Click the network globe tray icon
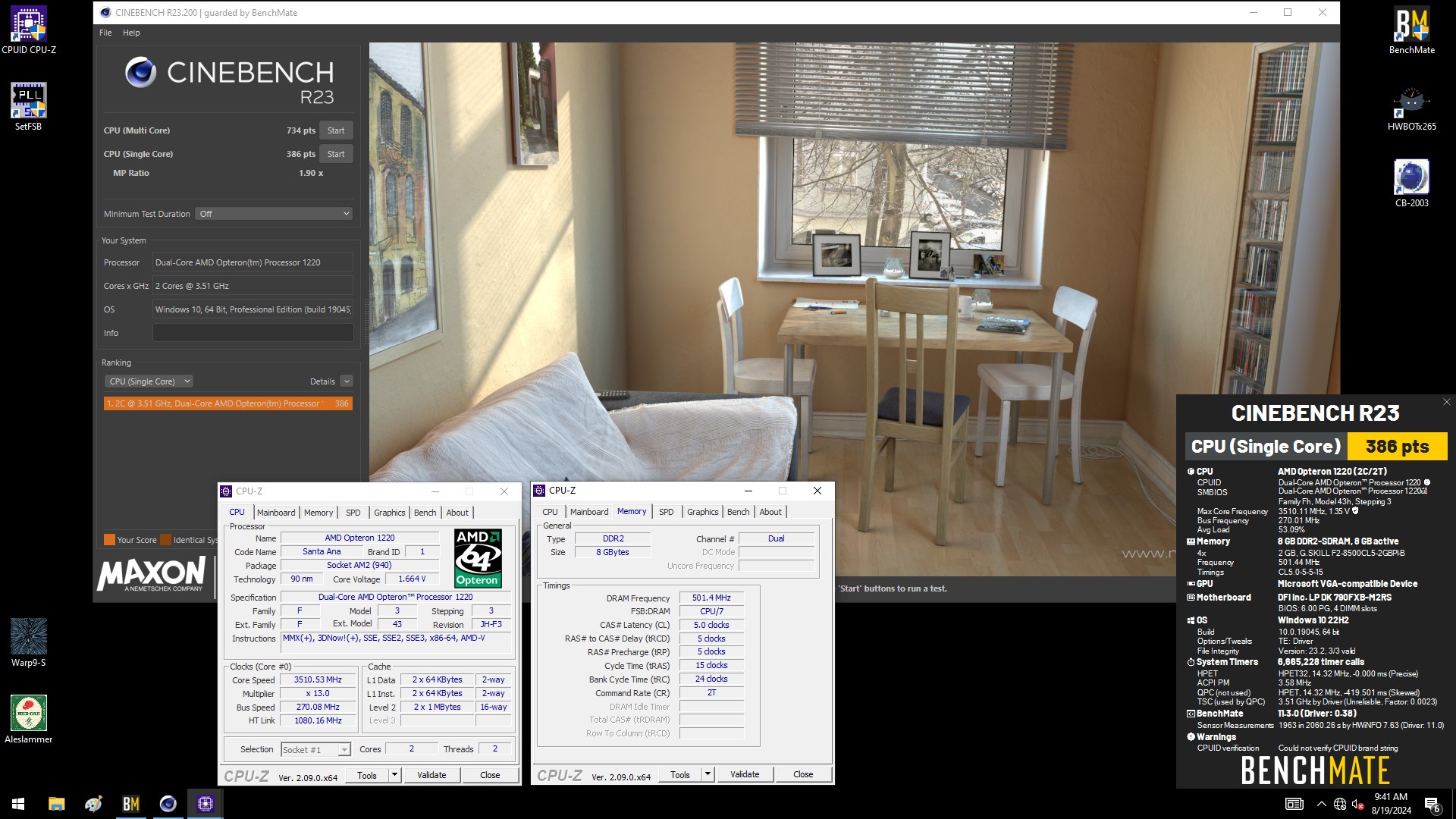The width and height of the screenshot is (1456, 819). coord(1340,804)
